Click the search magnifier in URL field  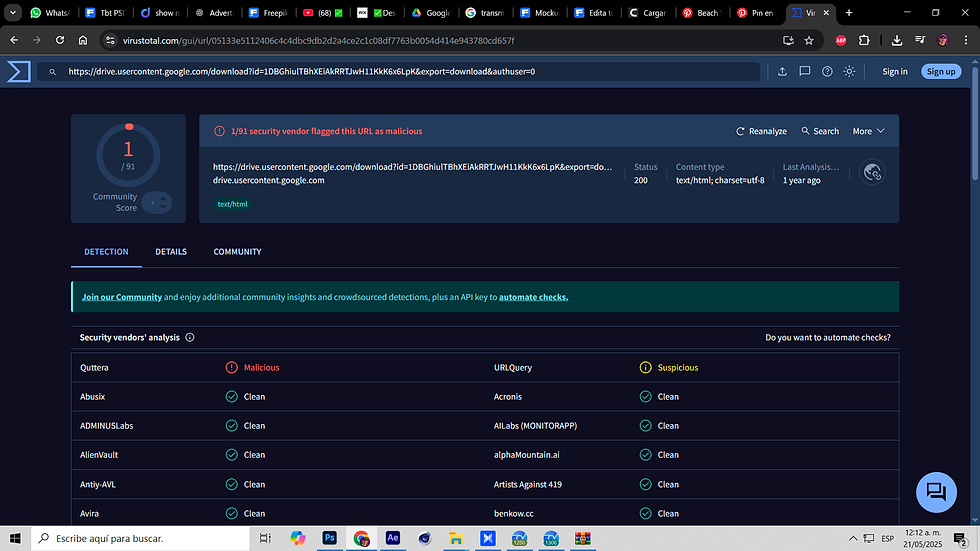click(x=52, y=72)
